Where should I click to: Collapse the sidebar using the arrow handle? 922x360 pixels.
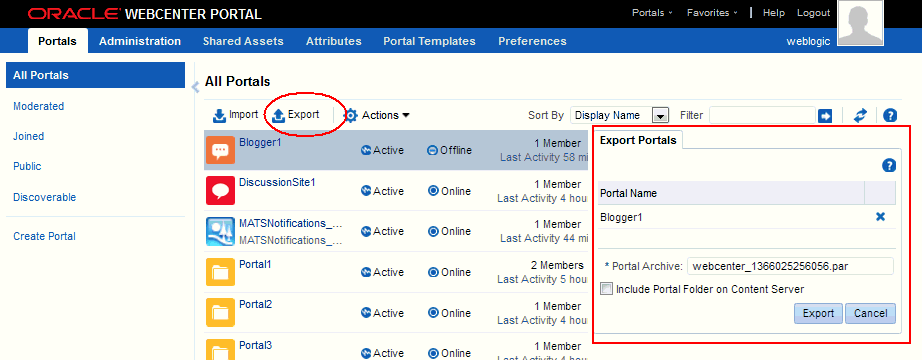click(x=196, y=87)
